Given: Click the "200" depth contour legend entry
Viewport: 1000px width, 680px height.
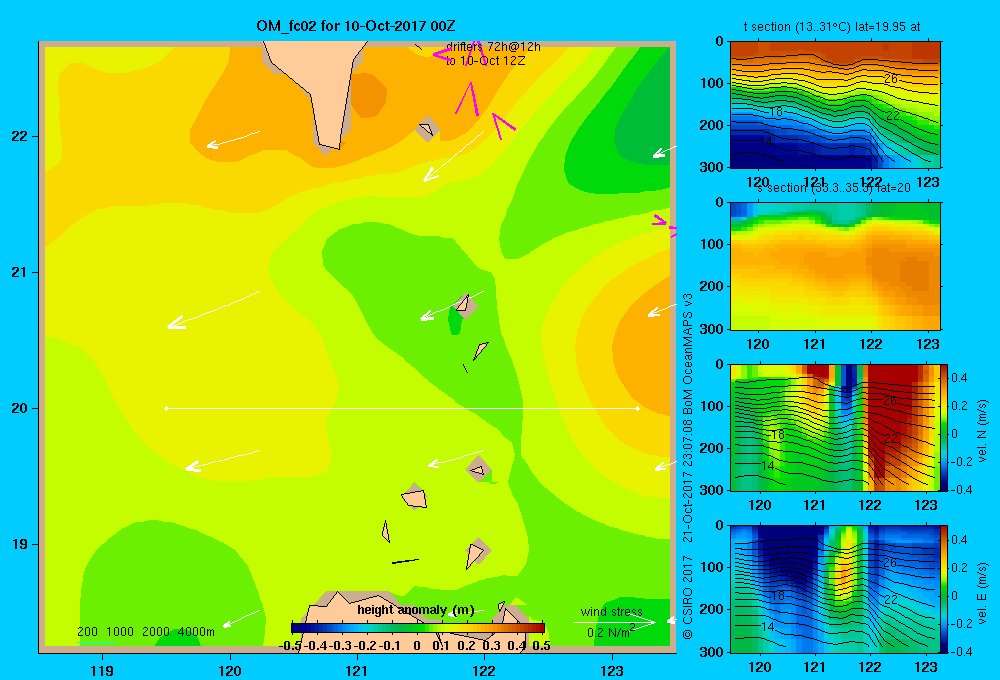Looking at the screenshot, I should click(x=87, y=632).
